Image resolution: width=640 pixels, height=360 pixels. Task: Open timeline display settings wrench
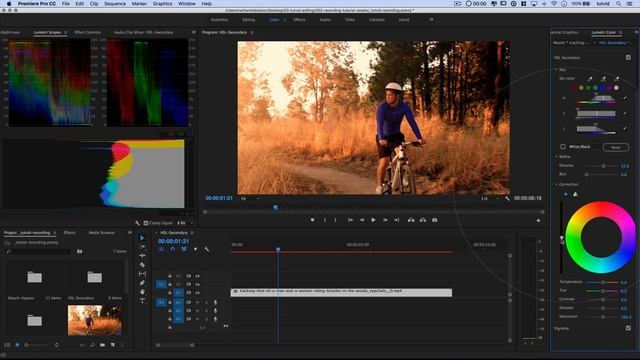pos(207,249)
